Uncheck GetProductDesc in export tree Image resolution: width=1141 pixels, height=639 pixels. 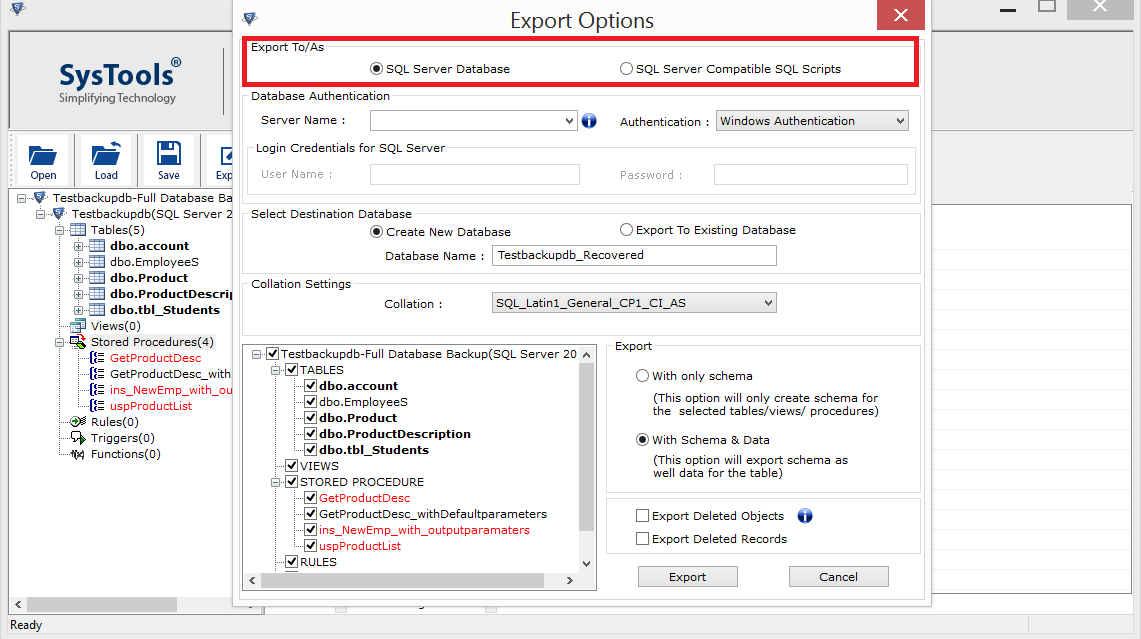[311, 498]
